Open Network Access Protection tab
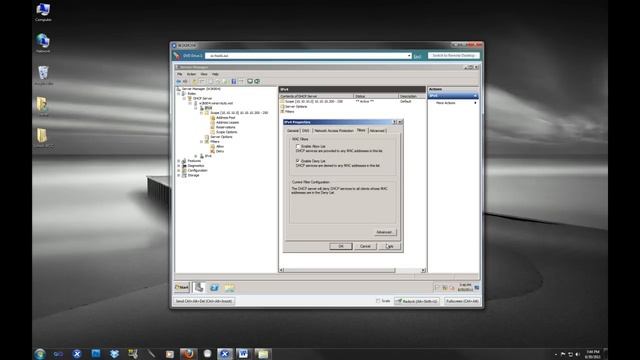The width and height of the screenshot is (640, 360). pos(333,131)
